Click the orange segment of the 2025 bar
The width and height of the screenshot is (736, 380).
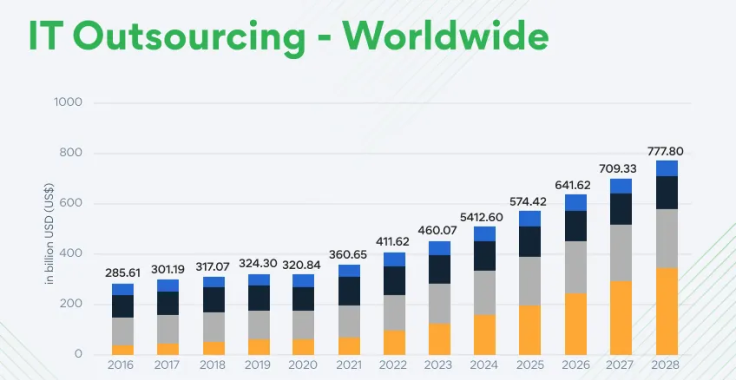pos(530,330)
